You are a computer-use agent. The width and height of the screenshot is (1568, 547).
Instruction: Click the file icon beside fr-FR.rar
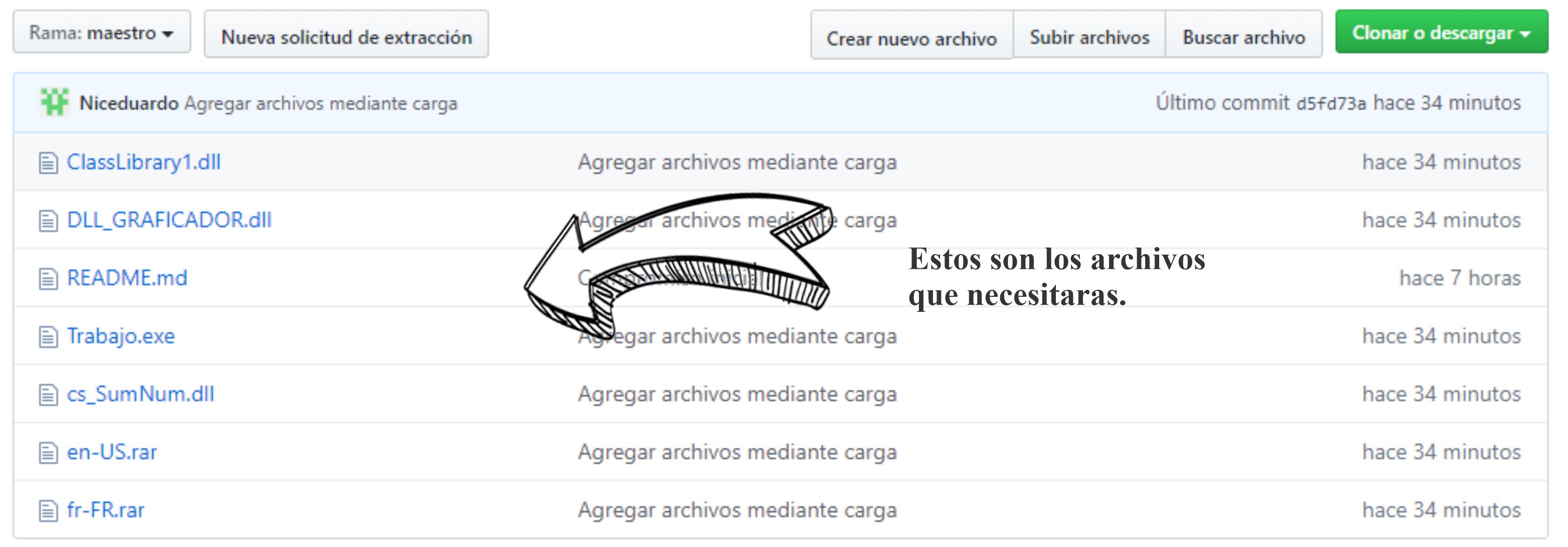point(48,509)
